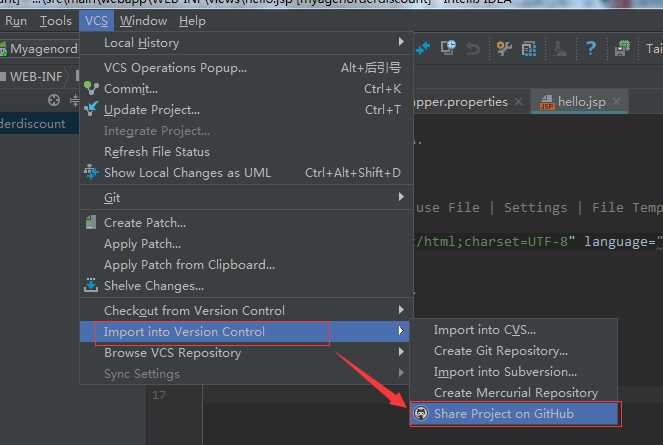Open the Window menu
This screenshot has width=663, height=445.
pyautogui.click(x=143, y=20)
